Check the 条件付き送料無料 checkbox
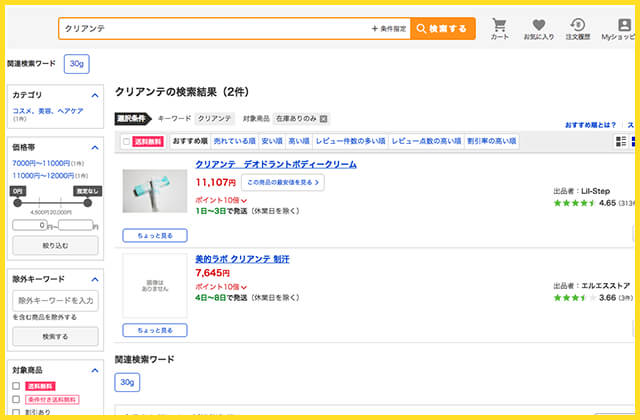640x420 pixels. (16, 399)
